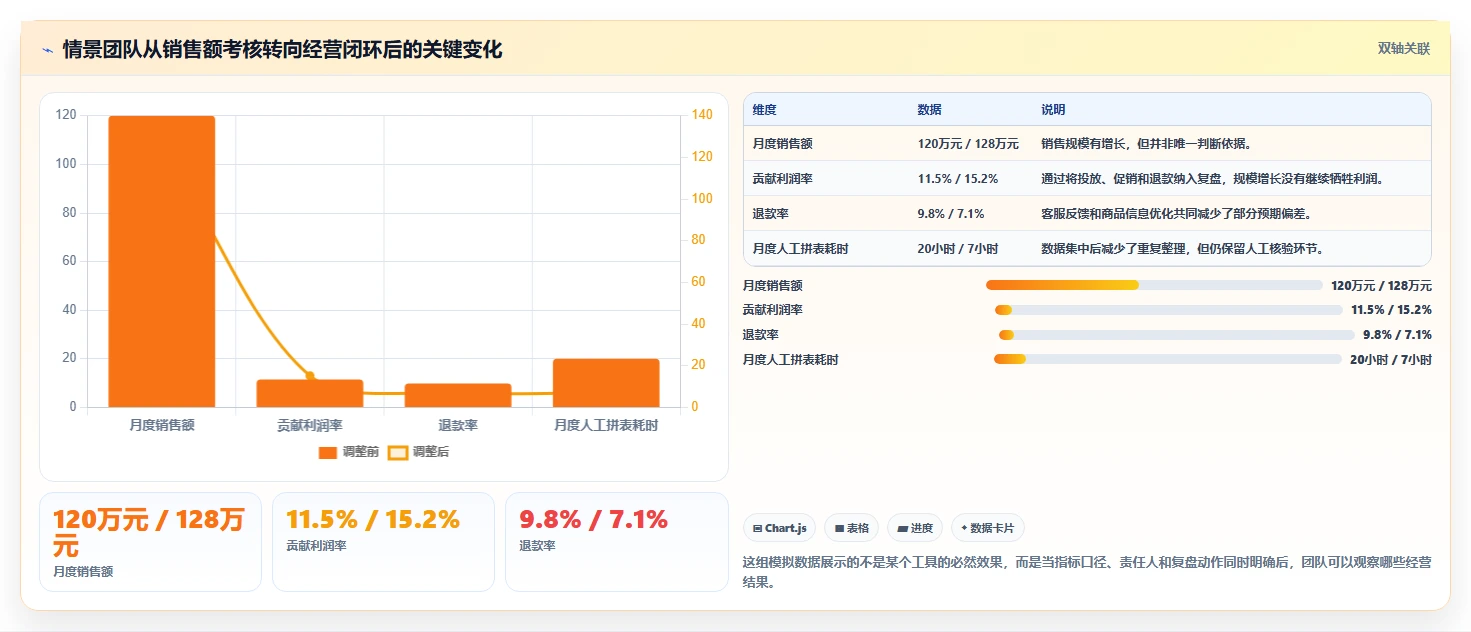This screenshot has height=632, width=1471.
Task: Click 月度人工拼表耗时 row label in table
Action: click(x=801, y=249)
